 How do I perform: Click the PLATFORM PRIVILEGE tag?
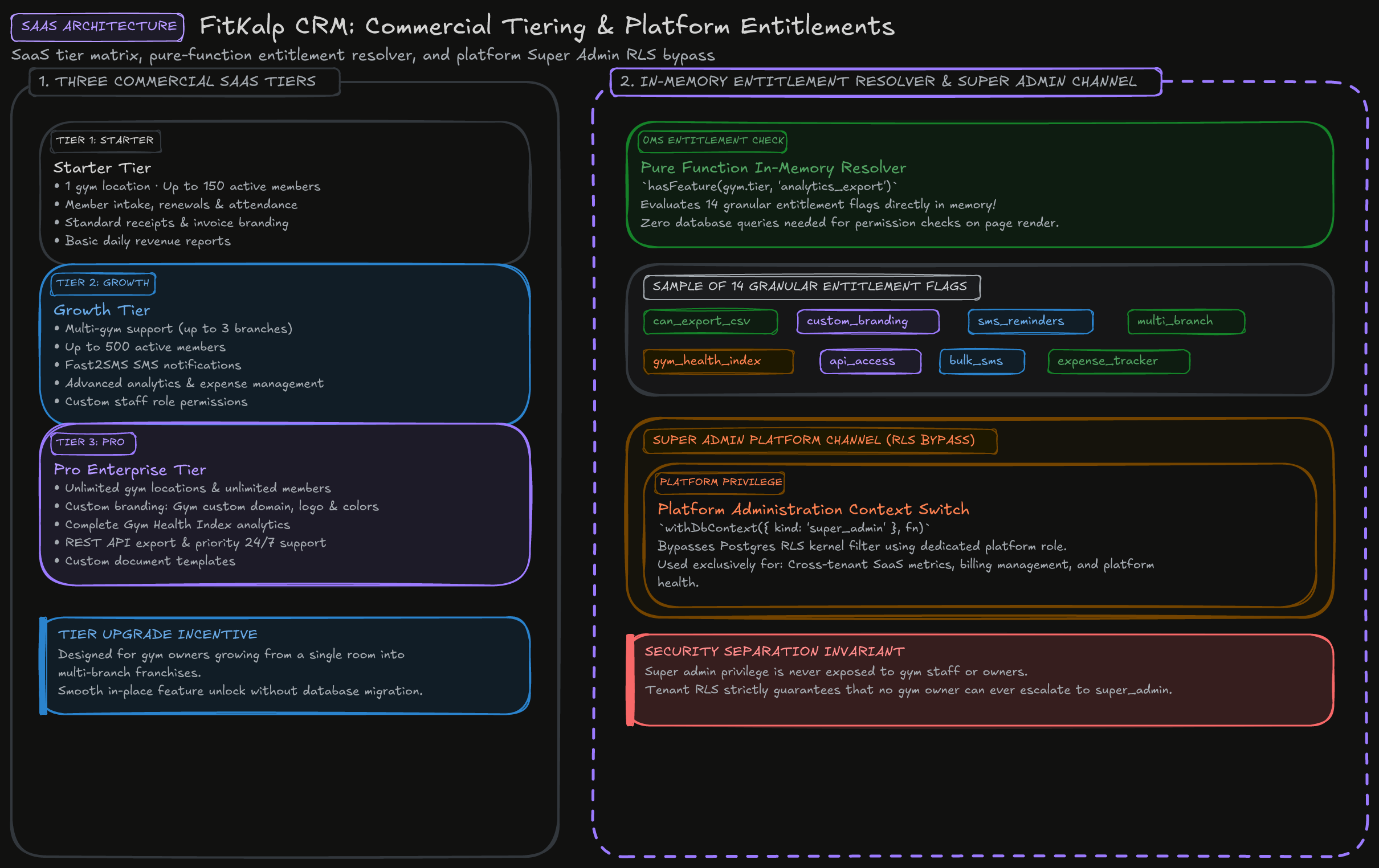pyautogui.click(x=720, y=482)
